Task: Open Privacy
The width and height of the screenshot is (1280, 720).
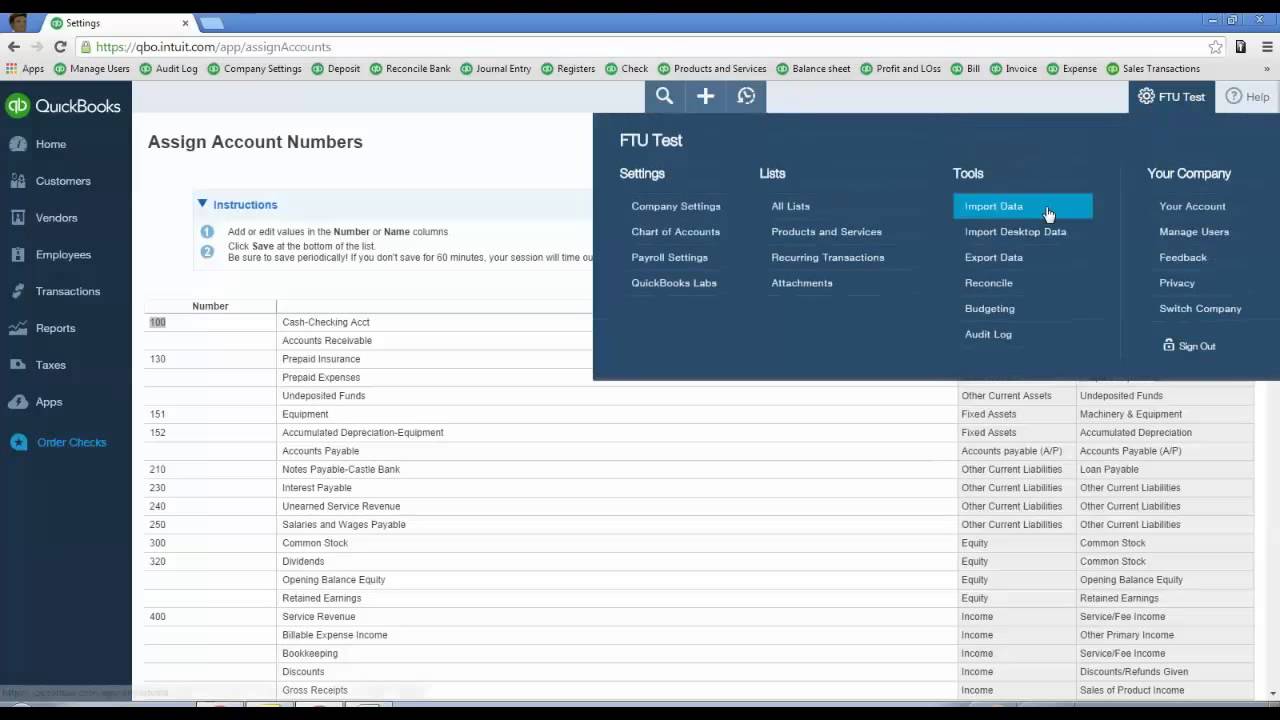Action: click(1177, 283)
